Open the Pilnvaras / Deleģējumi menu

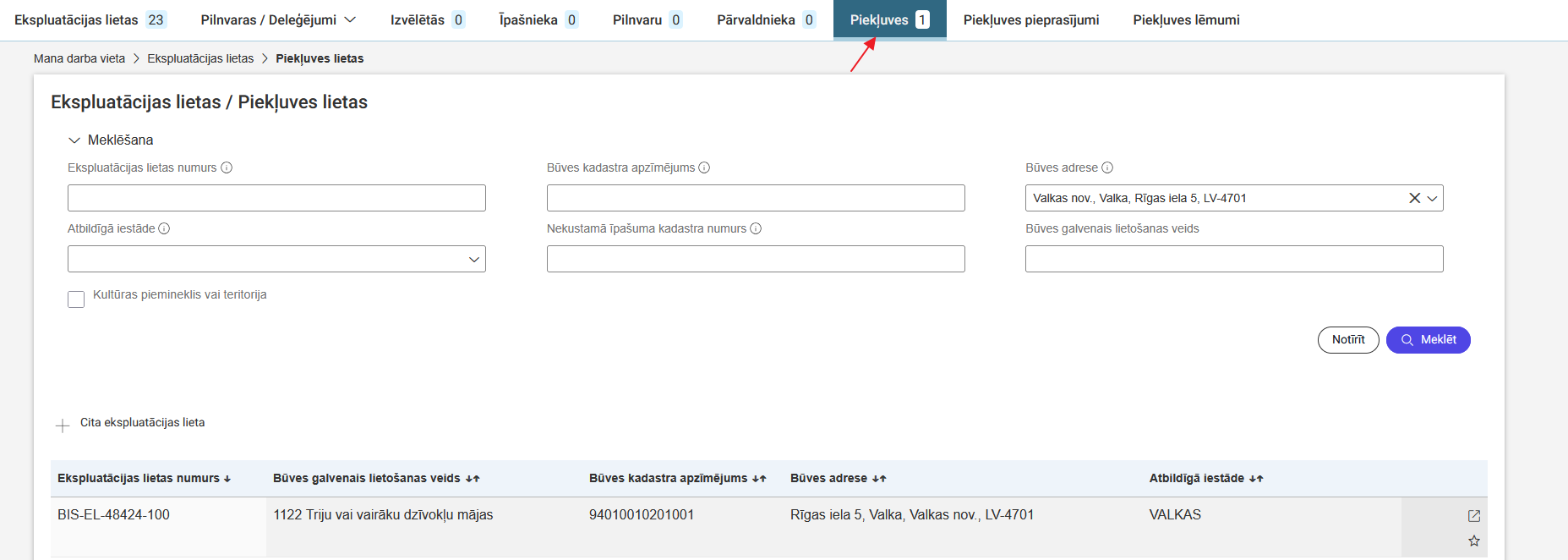pyautogui.click(x=278, y=19)
